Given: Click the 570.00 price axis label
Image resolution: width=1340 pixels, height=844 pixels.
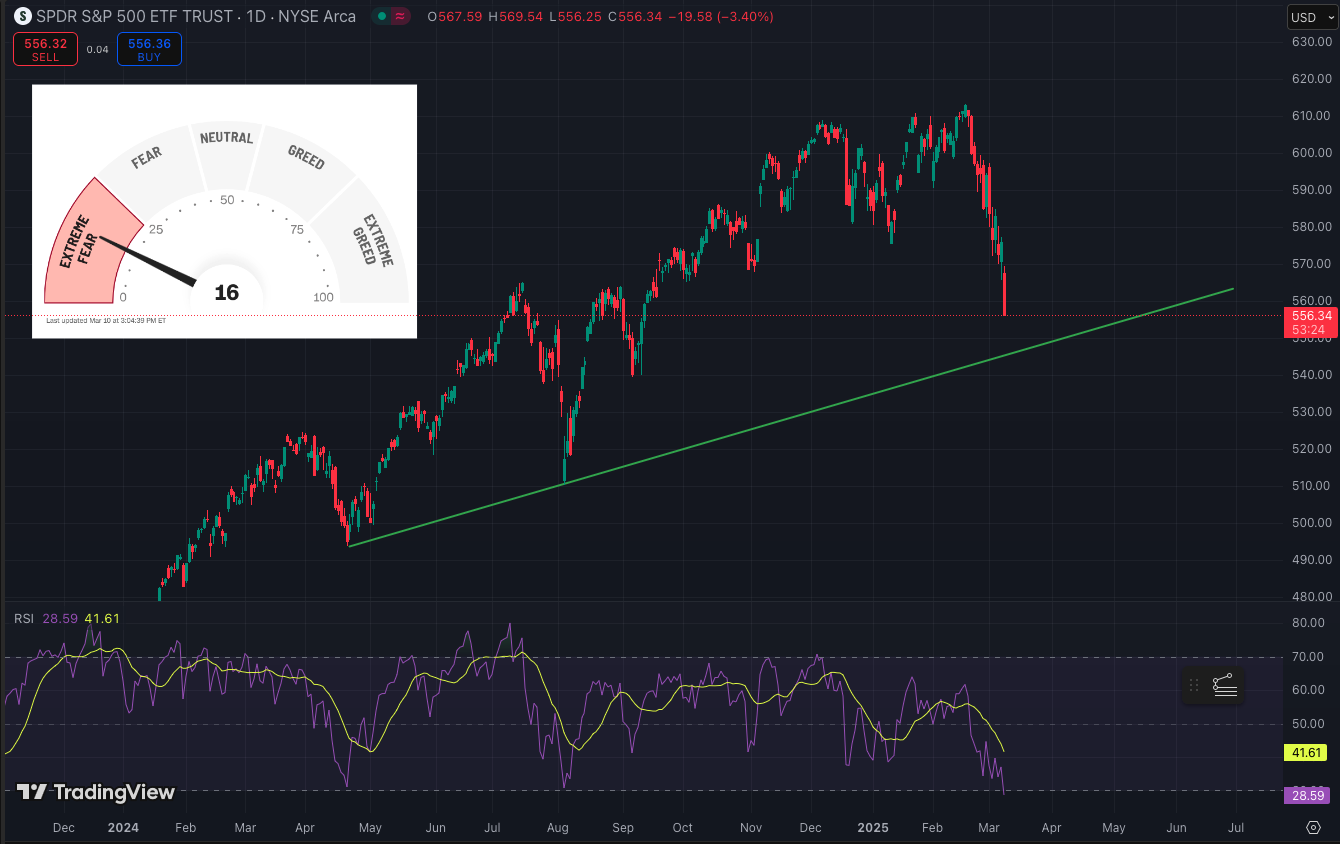Looking at the screenshot, I should (x=1311, y=264).
